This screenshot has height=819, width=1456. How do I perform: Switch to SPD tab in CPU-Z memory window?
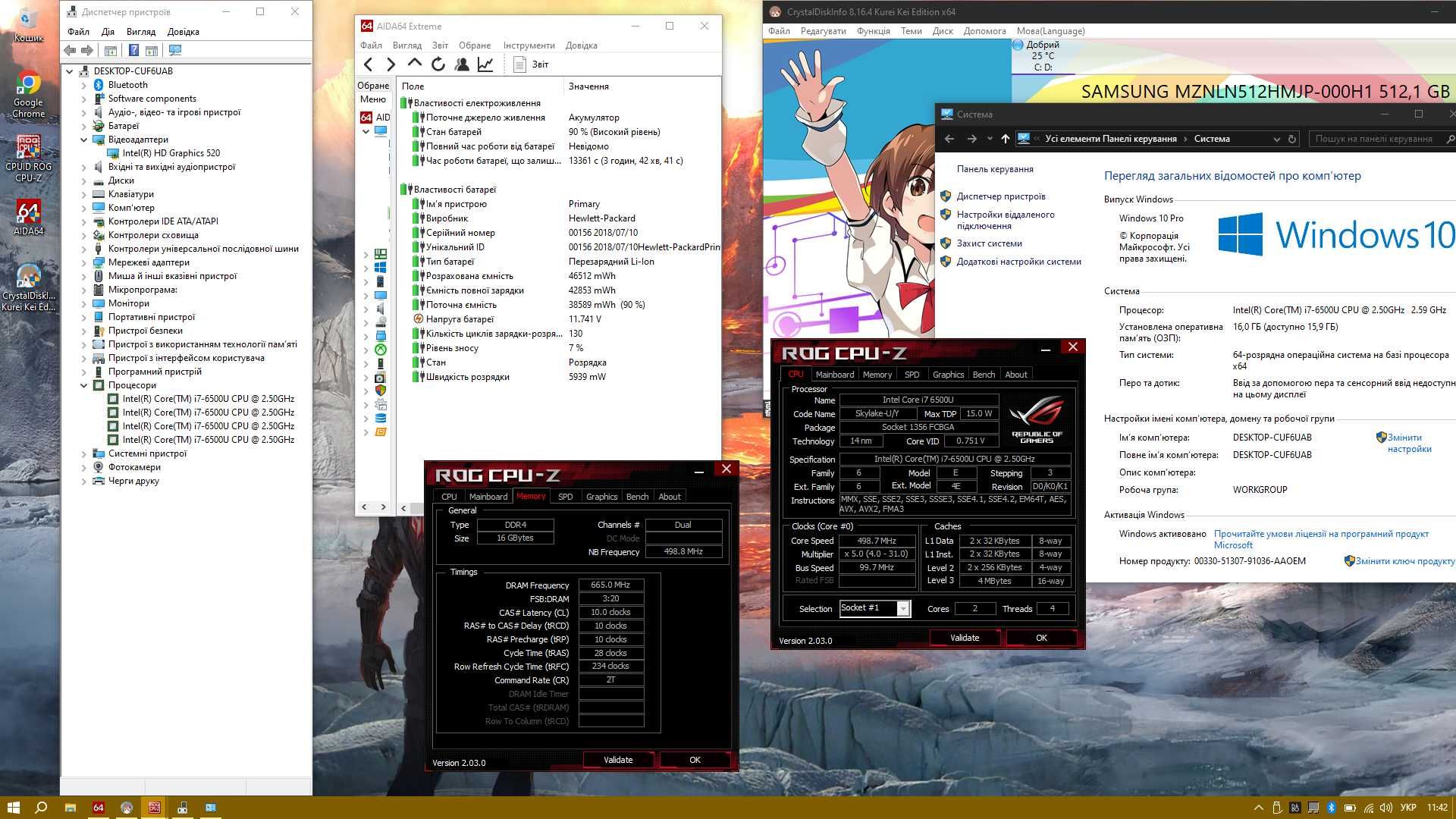[565, 497]
